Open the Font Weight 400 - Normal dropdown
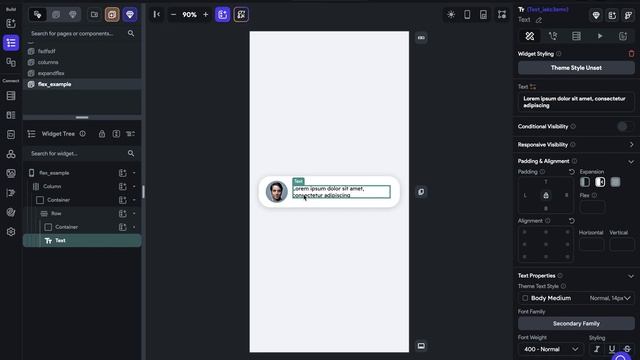This screenshot has width=640, height=360. [551, 349]
